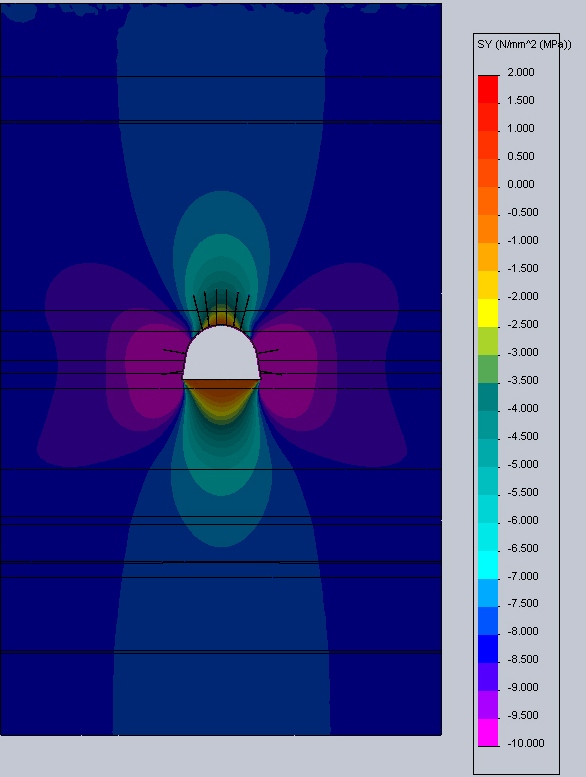The width and height of the screenshot is (586, 777).
Task: Pick the -2.000 legend label
Action: click(x=523, y=296)
